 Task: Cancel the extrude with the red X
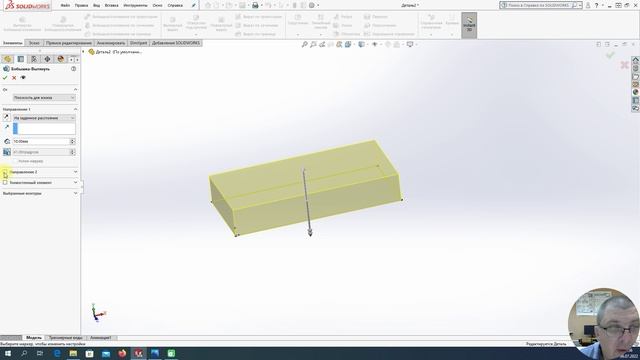point(14,78)
